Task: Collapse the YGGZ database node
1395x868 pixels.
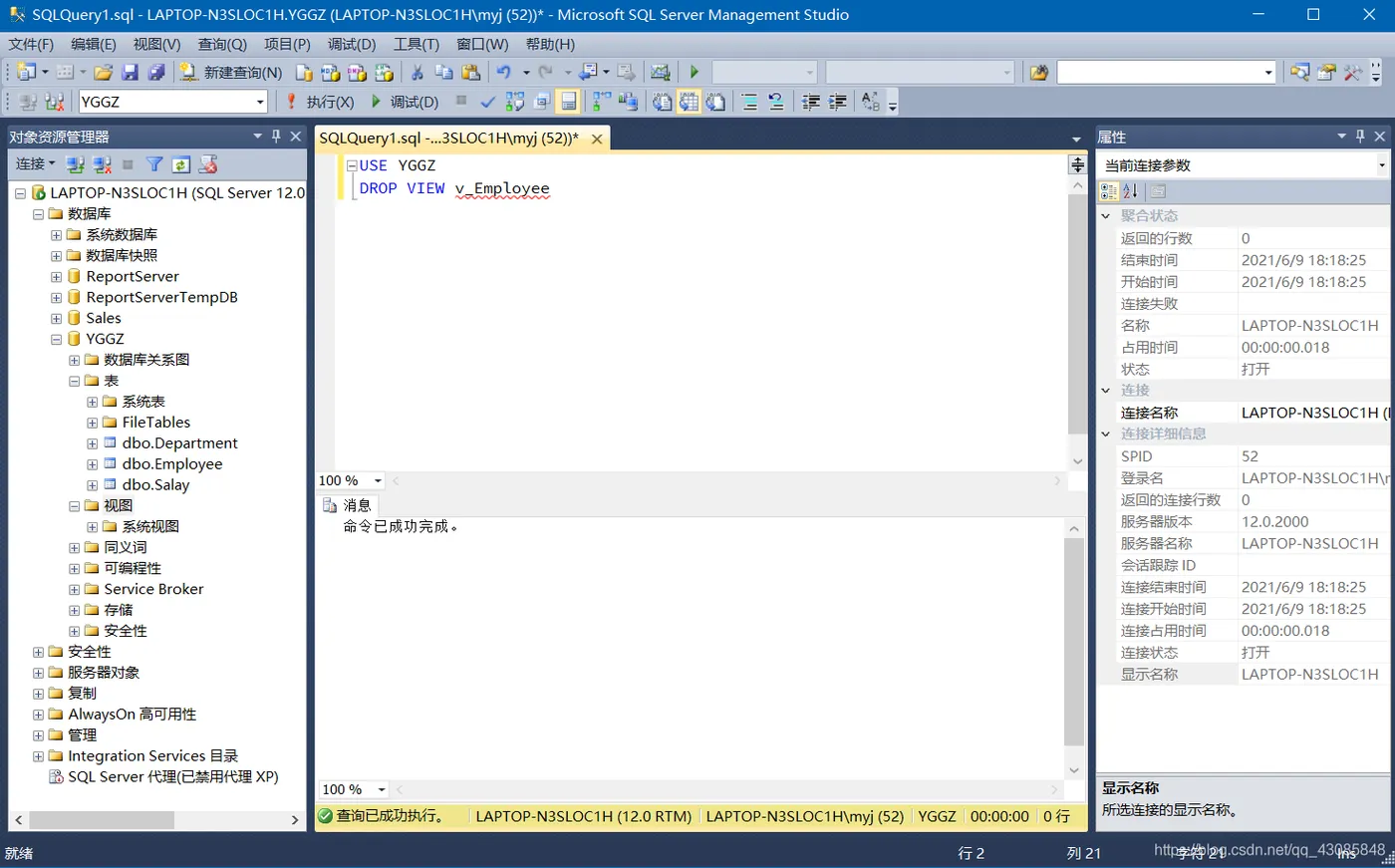Action: point(57,340)
